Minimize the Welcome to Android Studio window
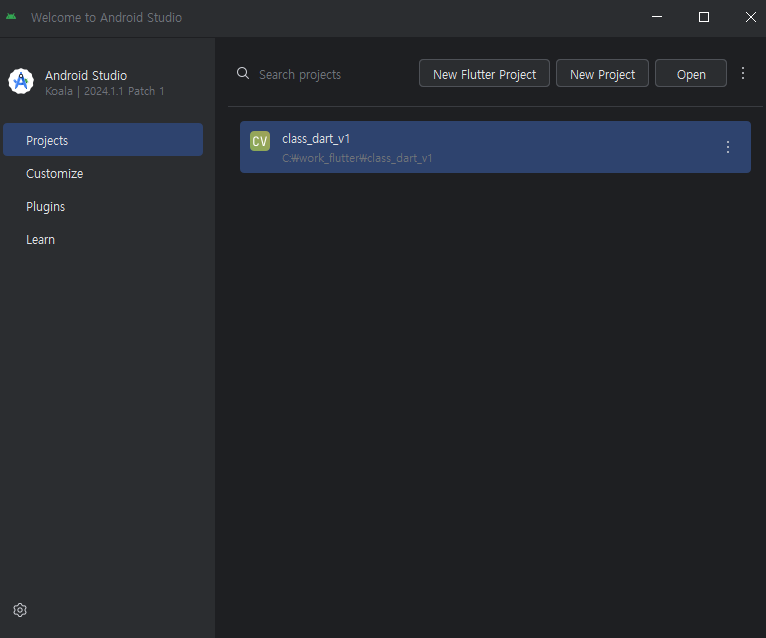 pyautogui.click(x=657, y=17)
